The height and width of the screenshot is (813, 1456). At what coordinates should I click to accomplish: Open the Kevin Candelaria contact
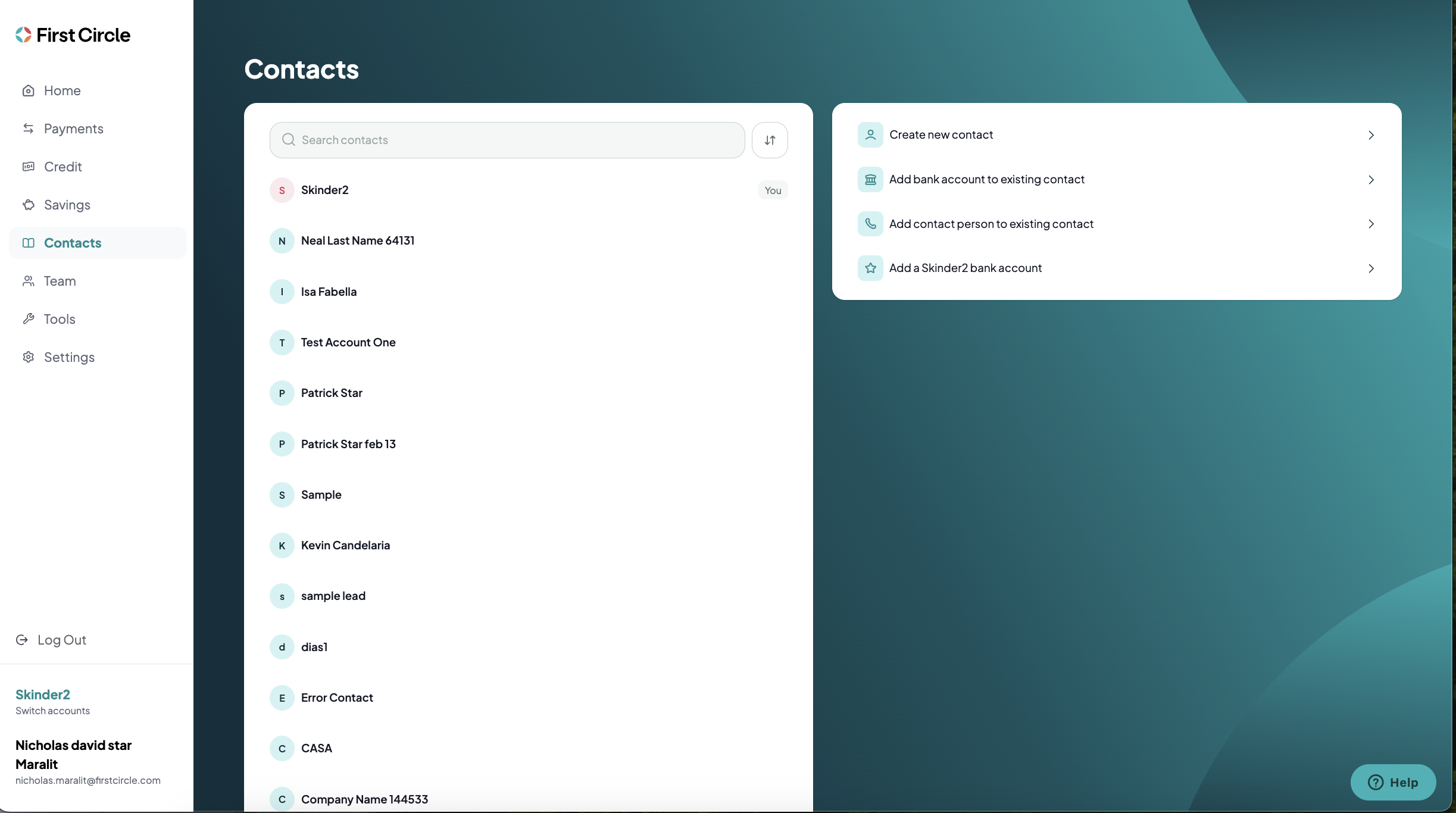coord(345,545)
